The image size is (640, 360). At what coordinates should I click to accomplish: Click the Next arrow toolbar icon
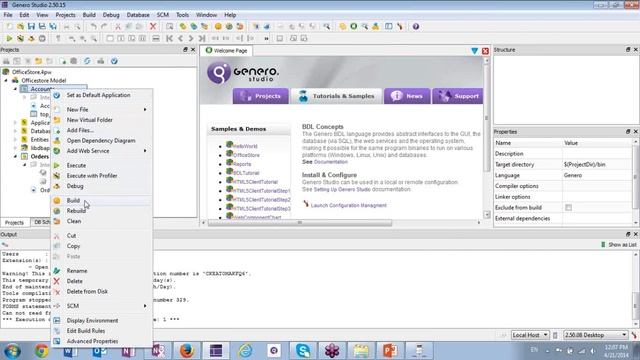point(191,38)
